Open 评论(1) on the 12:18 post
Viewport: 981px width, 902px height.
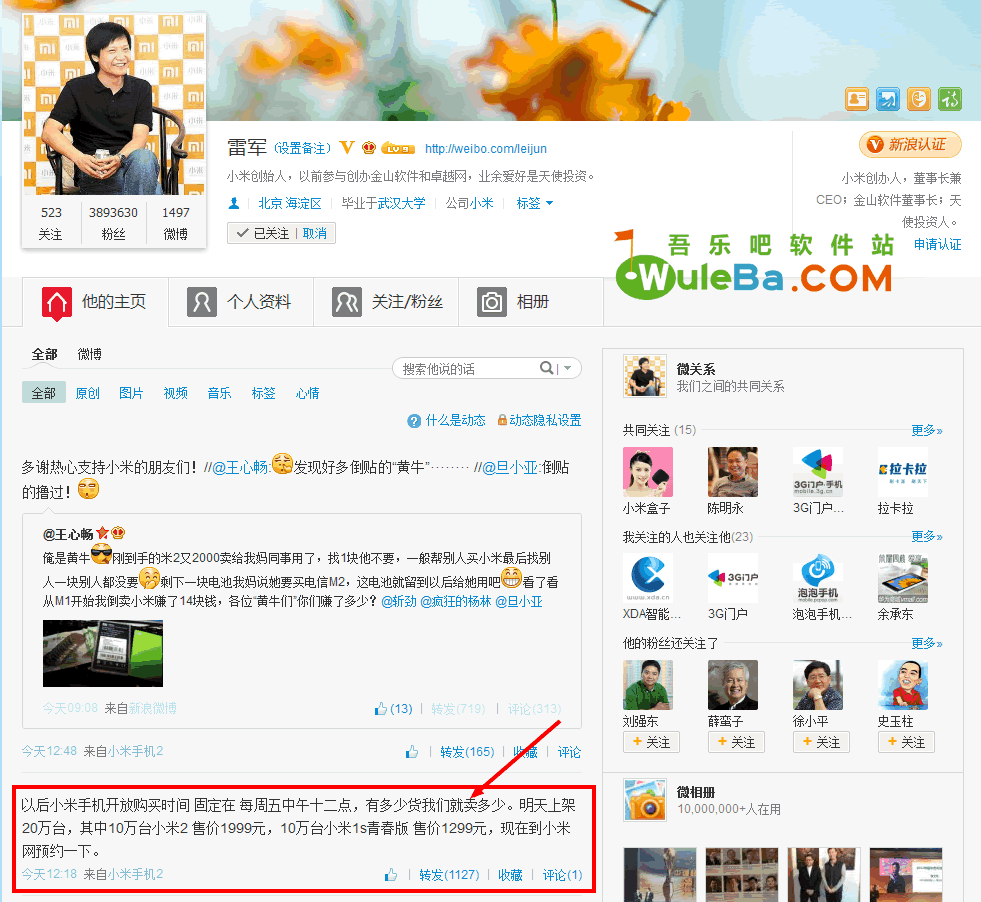(x=562, y=874)
